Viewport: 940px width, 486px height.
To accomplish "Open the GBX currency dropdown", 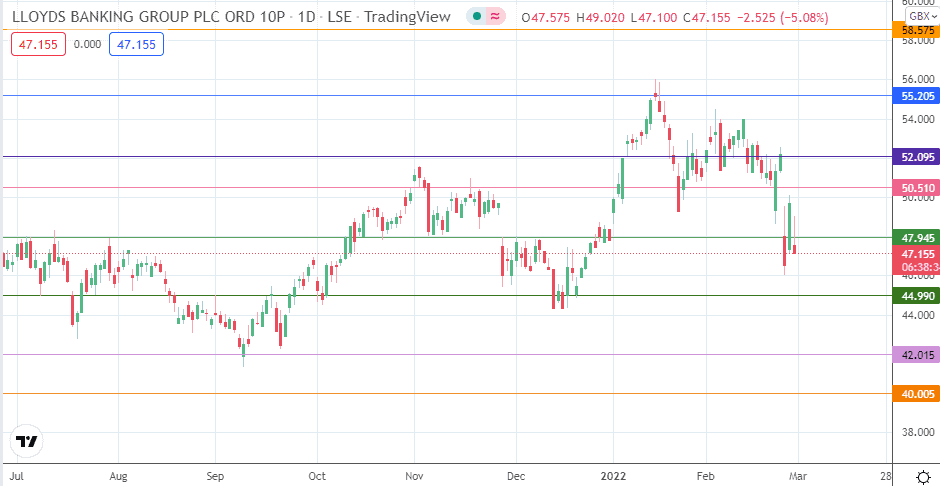I will (921, 17).
